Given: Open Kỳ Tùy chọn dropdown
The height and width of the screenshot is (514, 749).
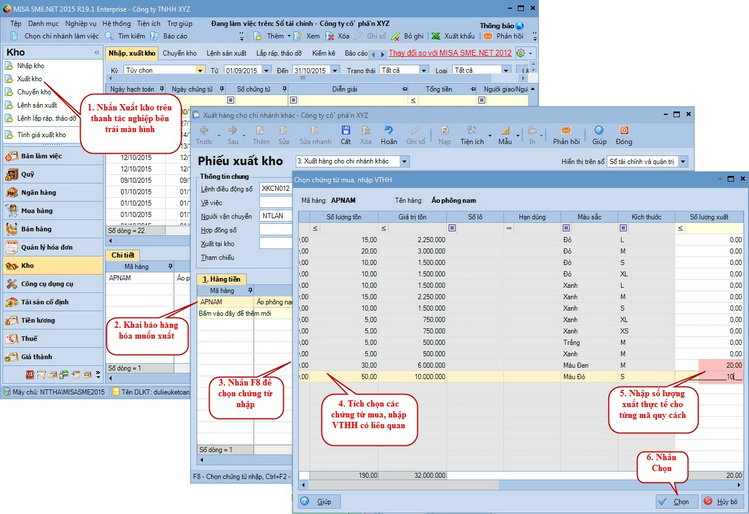Looking at the screenshot, I should pos(200,70).
